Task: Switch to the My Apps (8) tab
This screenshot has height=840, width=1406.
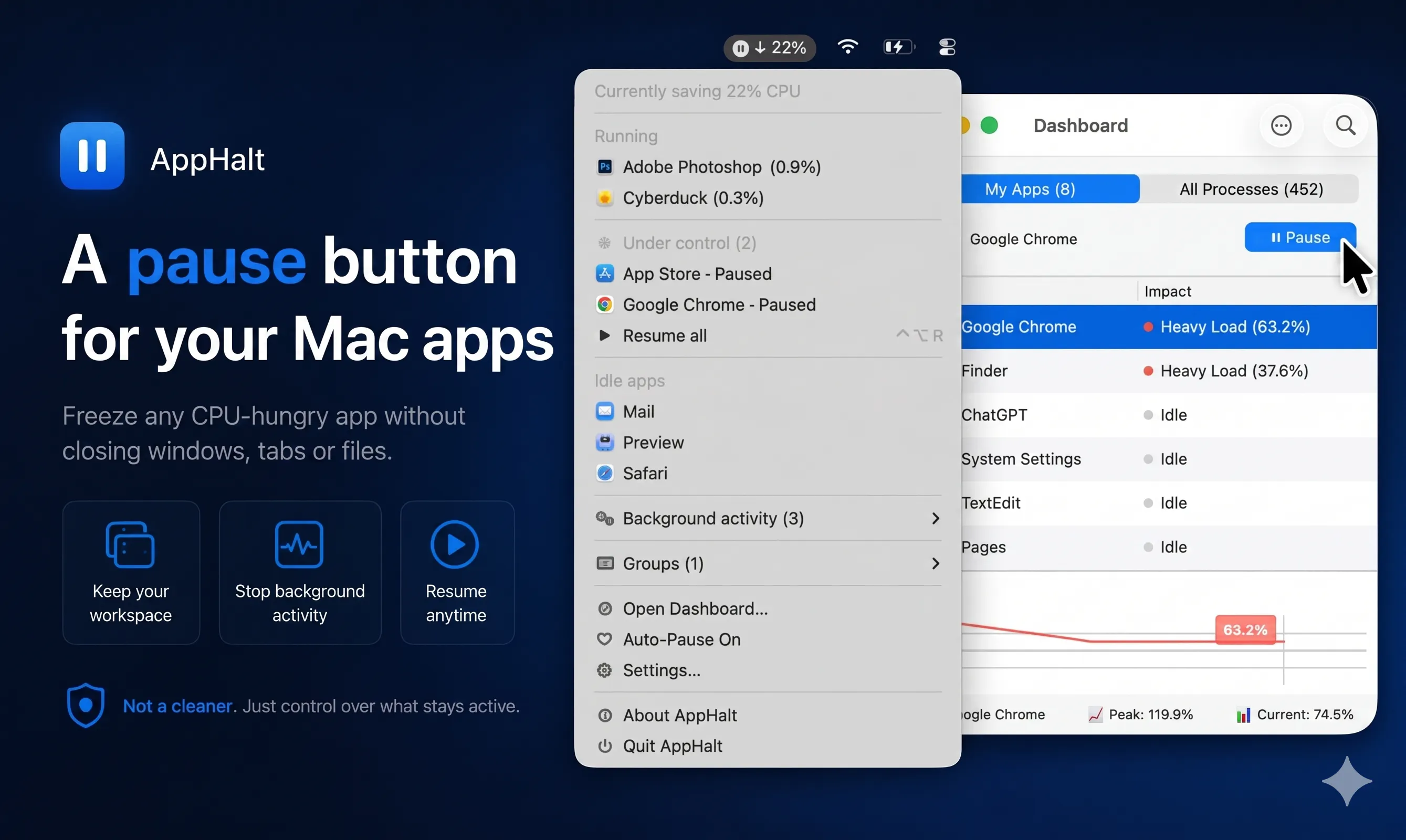Action: 1051,188
